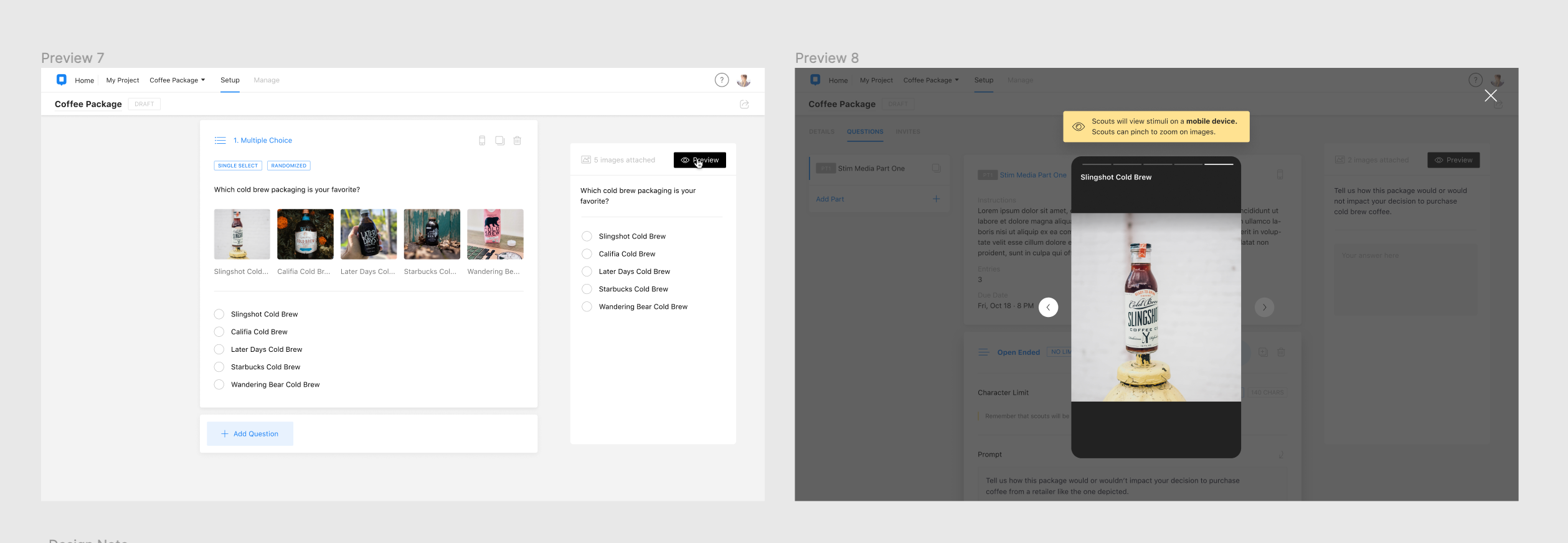Go to next stimulus image arrow
The width and height of the screenshot is (1568, 543).
[x=1264, y=307]
